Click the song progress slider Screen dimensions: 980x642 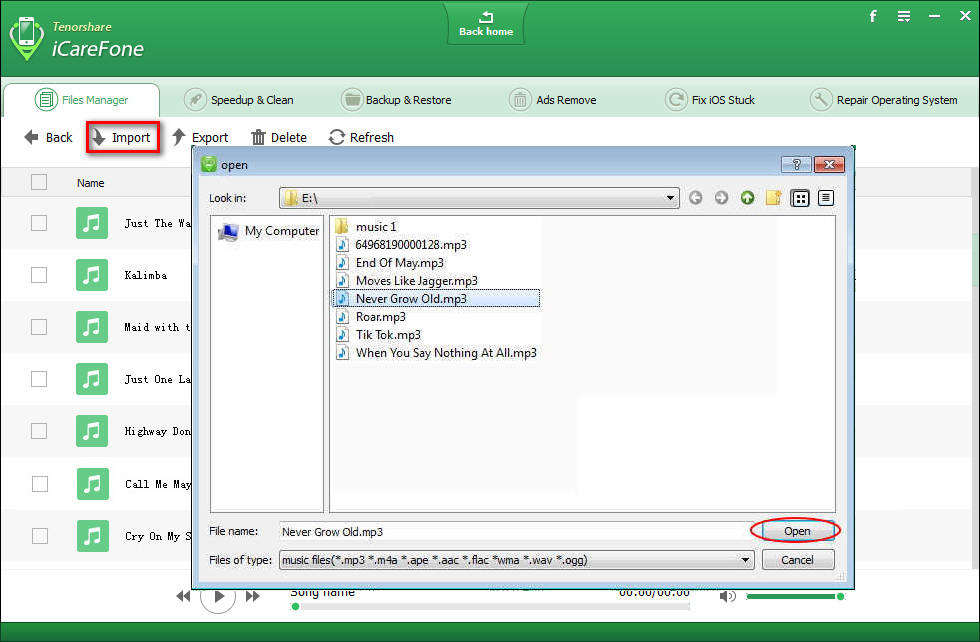point(491,606)
